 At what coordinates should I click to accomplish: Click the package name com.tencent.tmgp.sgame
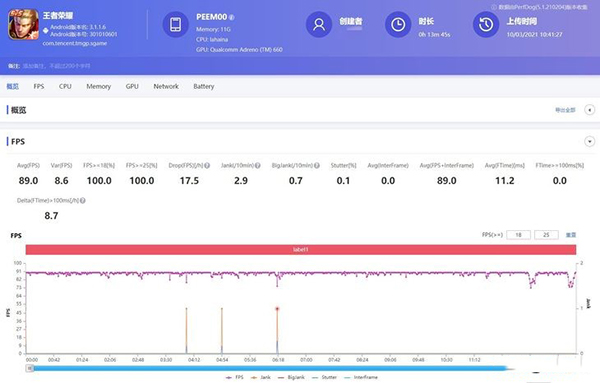click(x=75, y=44)
